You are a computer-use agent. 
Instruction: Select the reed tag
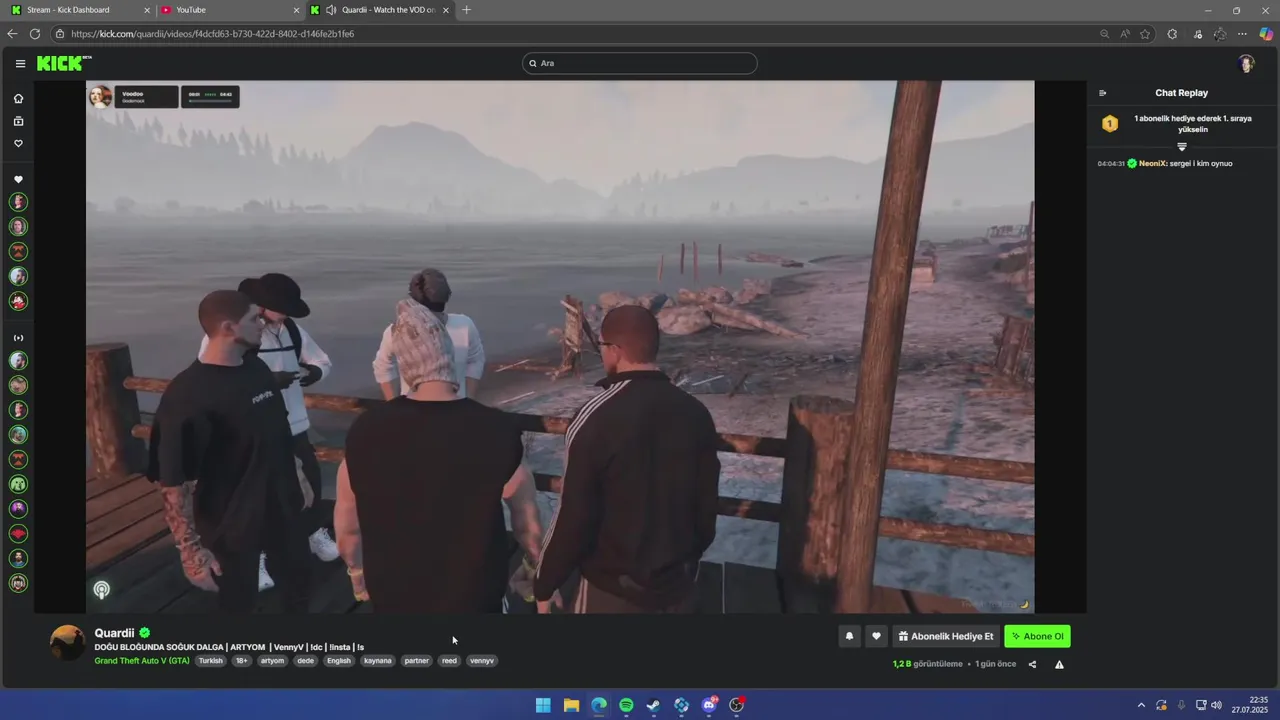[450, 661]
